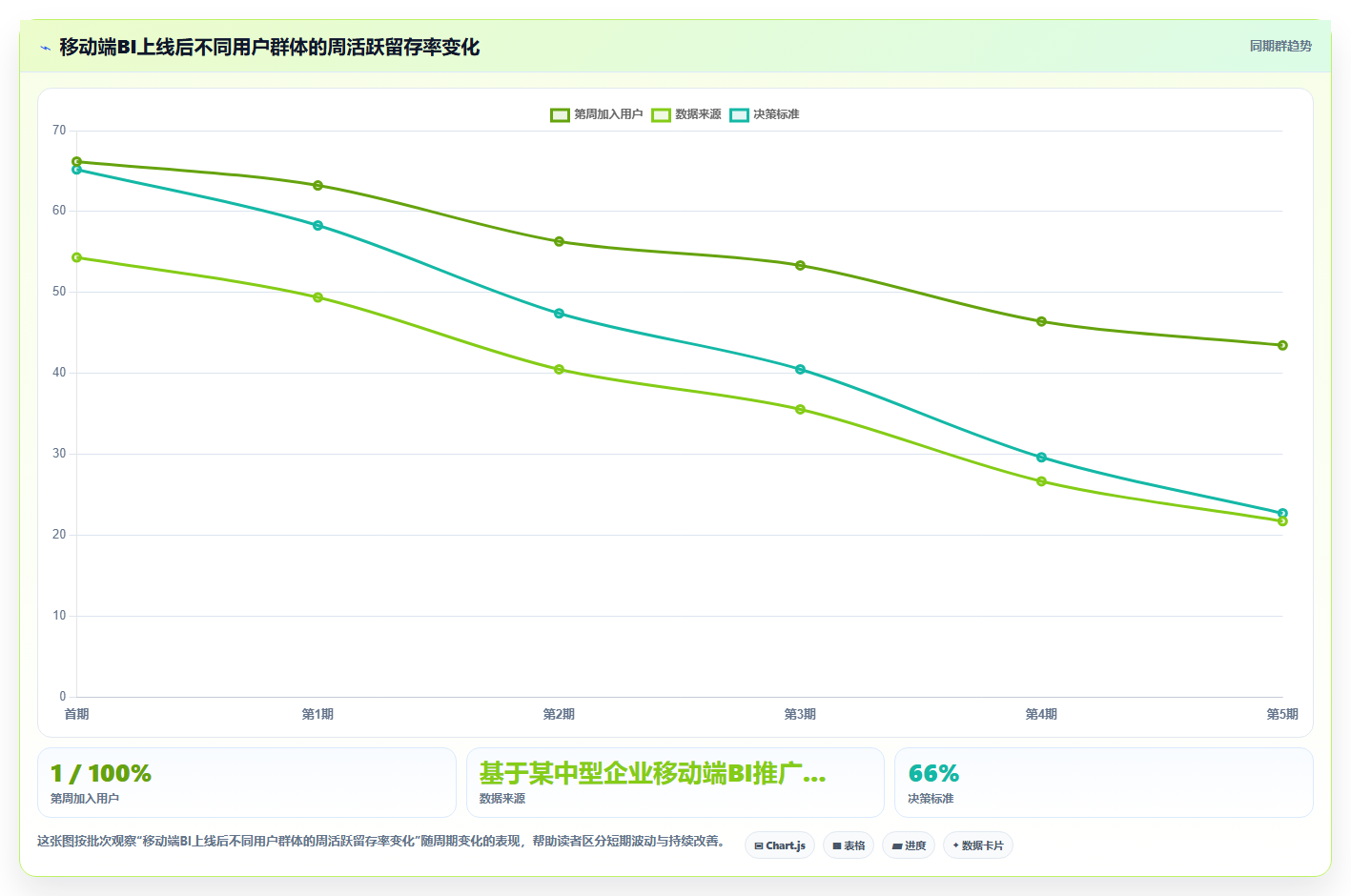Screen dimensions: 1351x896
Task: Click the dark green 第周加入用户 point at 第3期
Action: point(800,266)
